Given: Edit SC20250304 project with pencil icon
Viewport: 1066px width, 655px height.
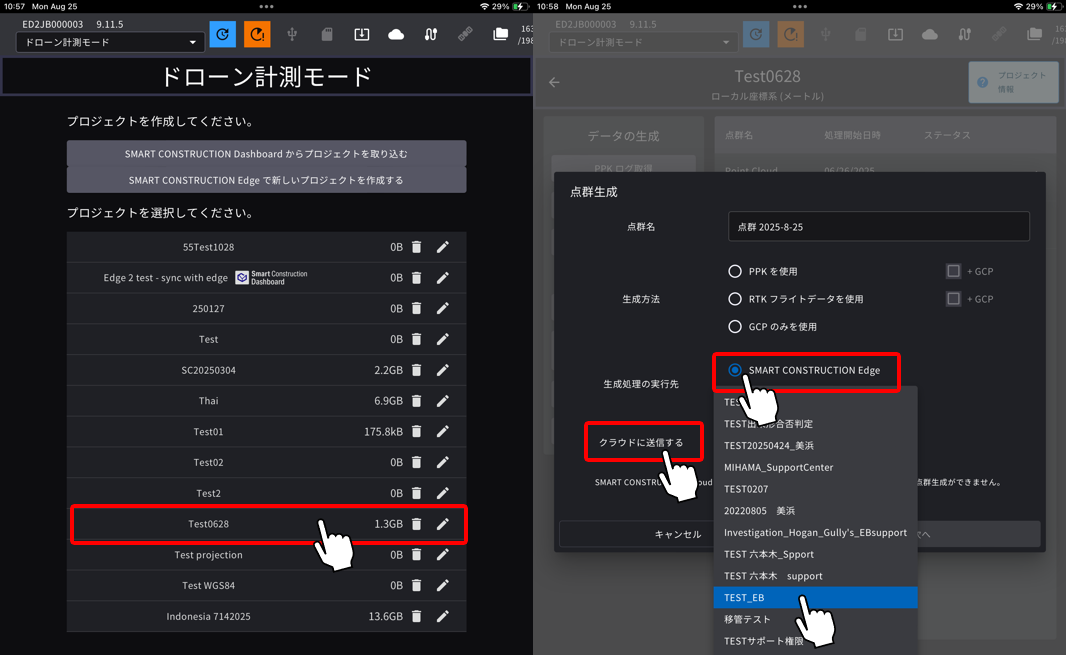Looking at the screenshot, I should (x=443, y=370).
